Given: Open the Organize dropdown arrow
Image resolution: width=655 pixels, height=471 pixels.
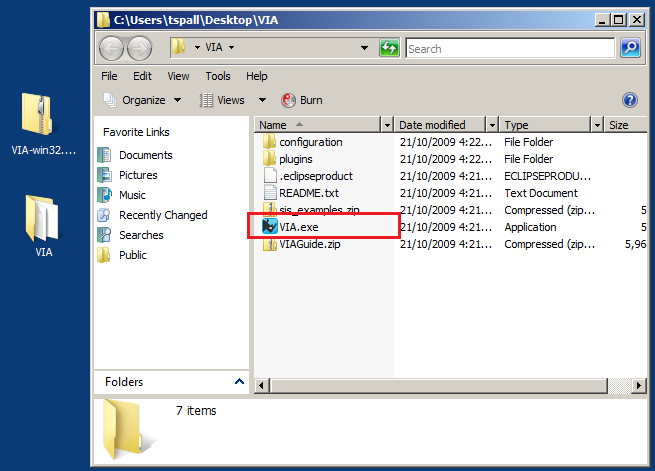Looking at the screenshot, I should coord(178,100).
